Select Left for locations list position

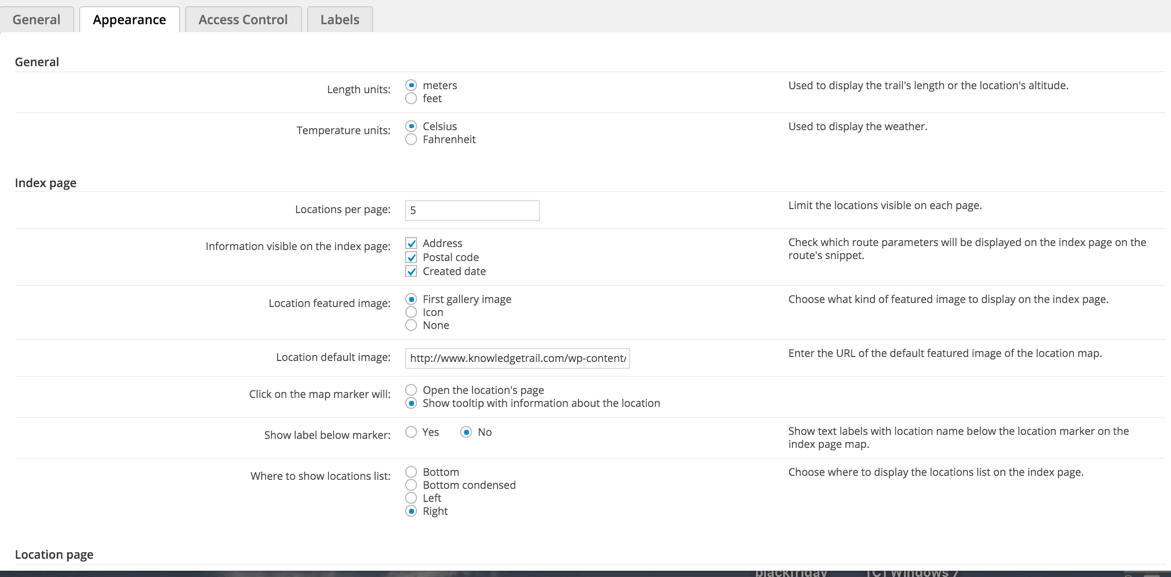tap(411, 498)
